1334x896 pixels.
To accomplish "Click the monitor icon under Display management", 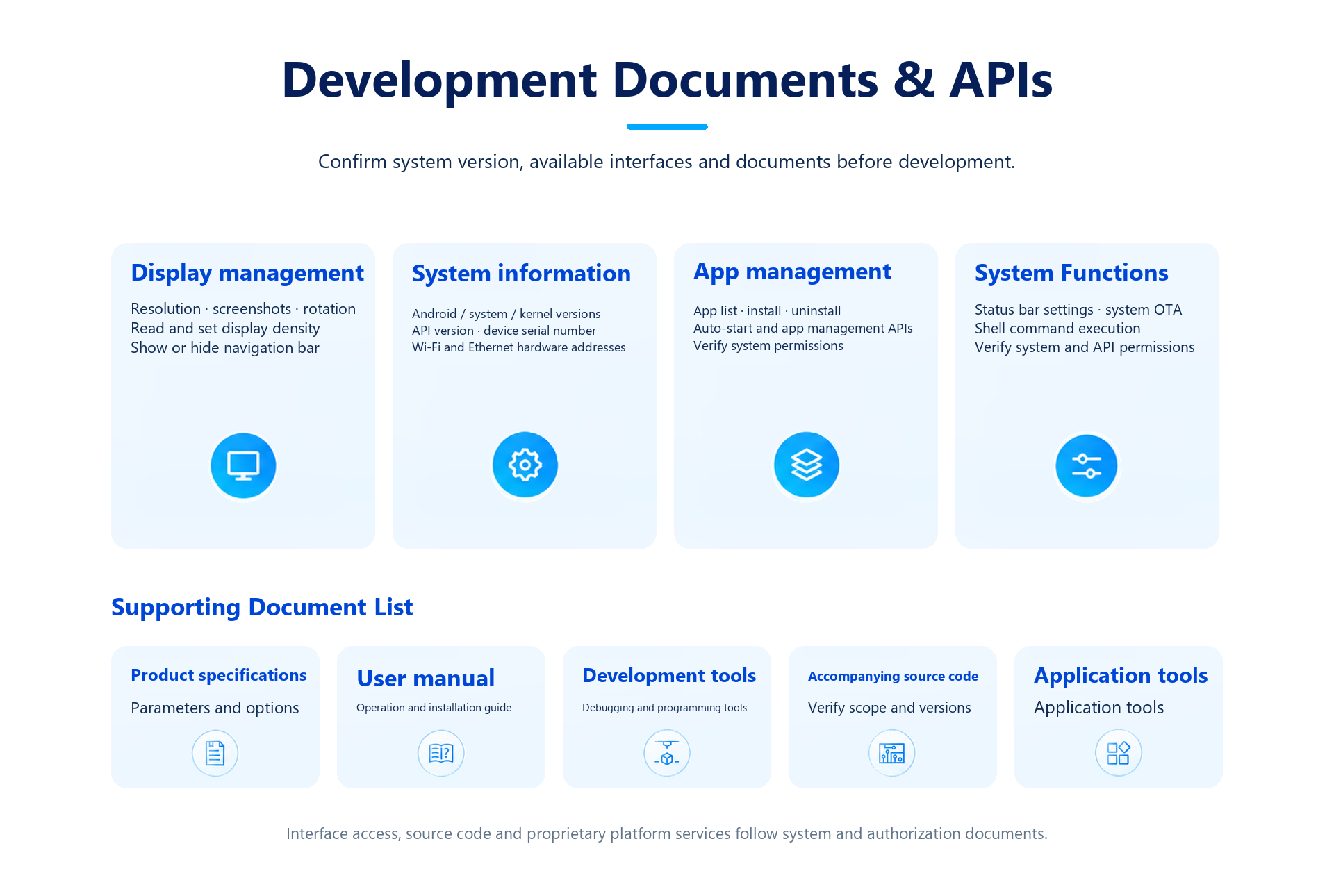I will [243, 465].
